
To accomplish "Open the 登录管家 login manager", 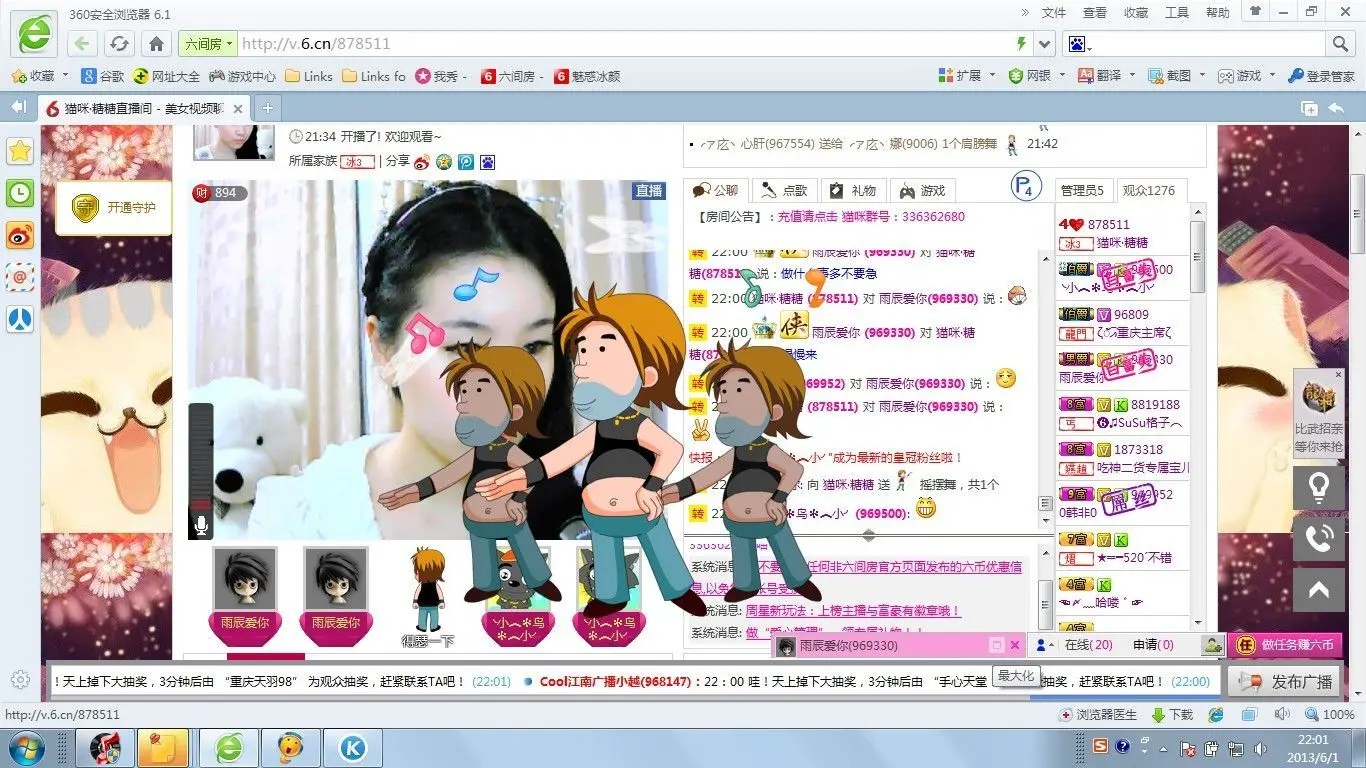I will 1321,76.
